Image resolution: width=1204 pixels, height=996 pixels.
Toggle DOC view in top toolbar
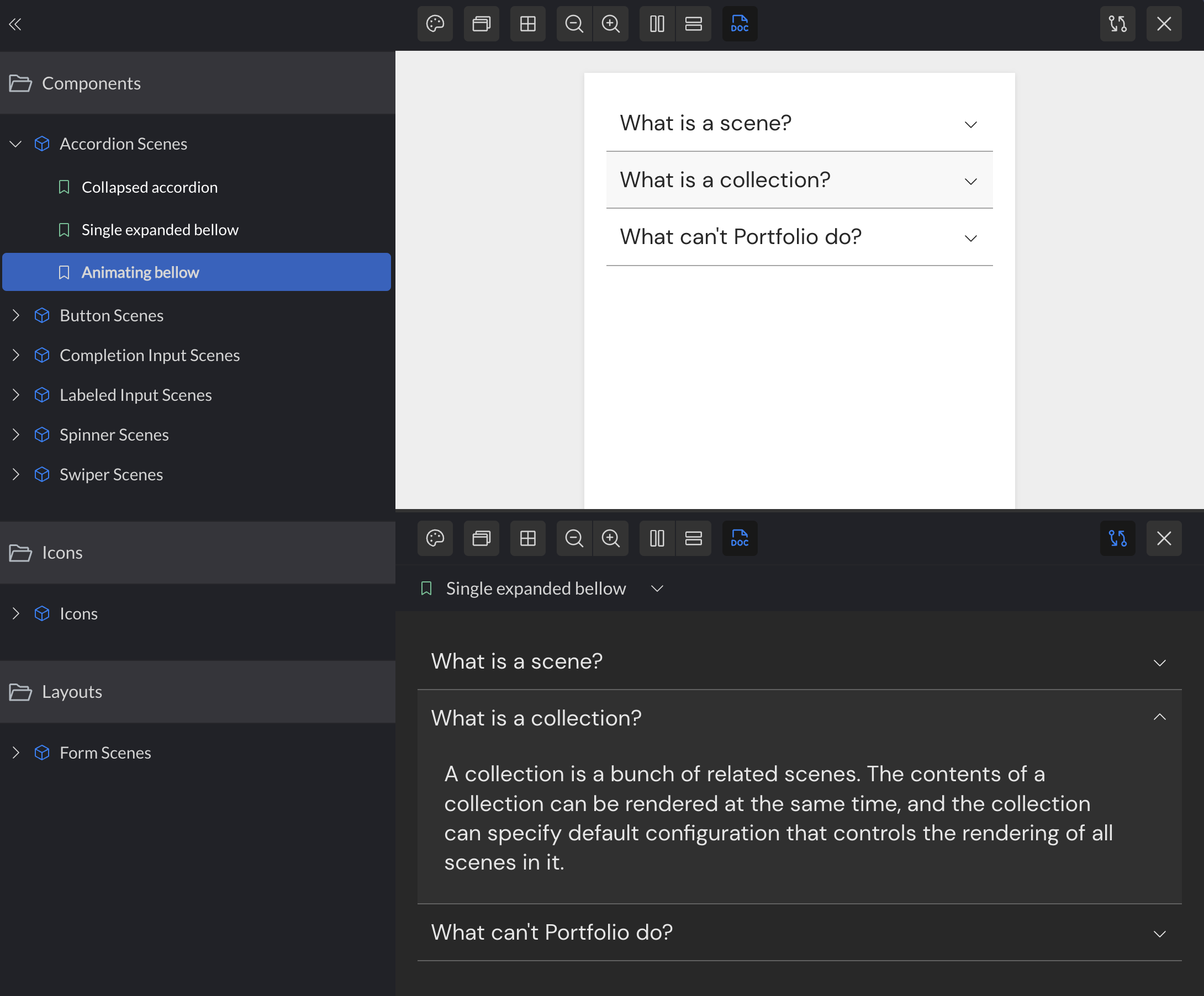tap(740, 24)
